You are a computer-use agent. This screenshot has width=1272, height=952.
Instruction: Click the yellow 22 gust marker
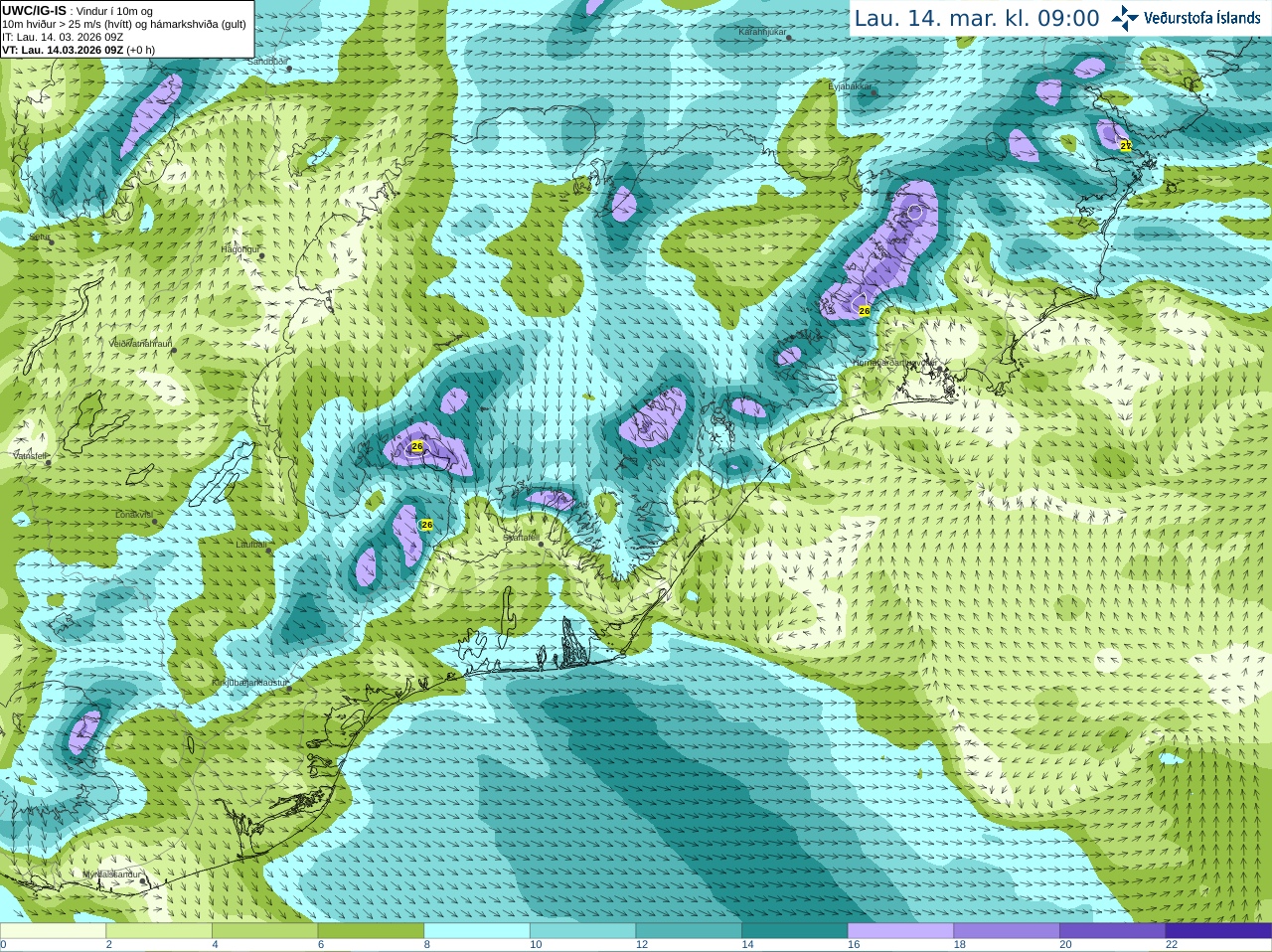tap(1126, 145)
